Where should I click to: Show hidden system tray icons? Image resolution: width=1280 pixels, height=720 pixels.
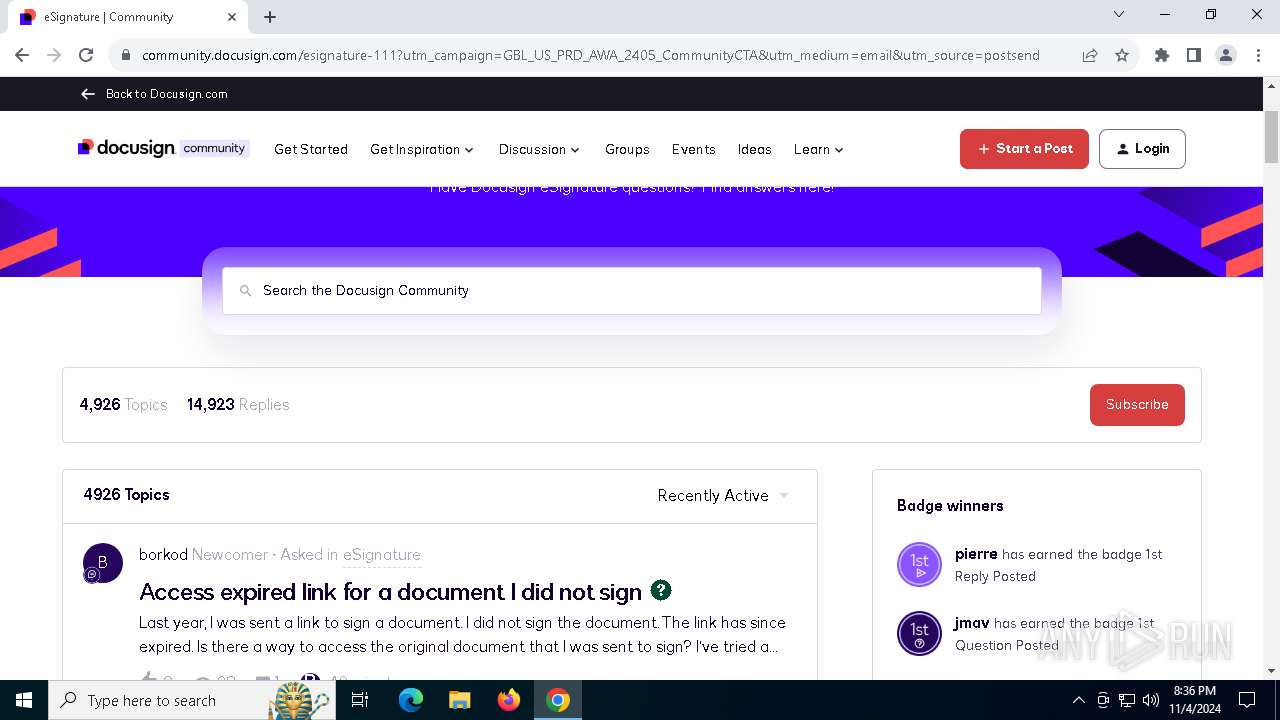[1079, 700]
